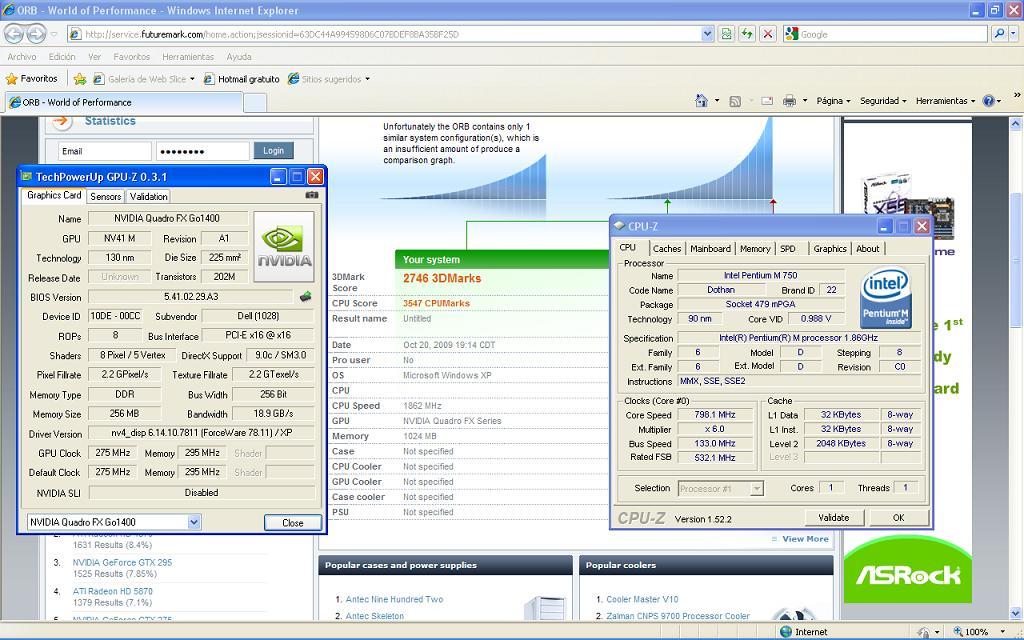Click the Login button
Viewport: 1024px width, 640px height.
tap(273, 151)
